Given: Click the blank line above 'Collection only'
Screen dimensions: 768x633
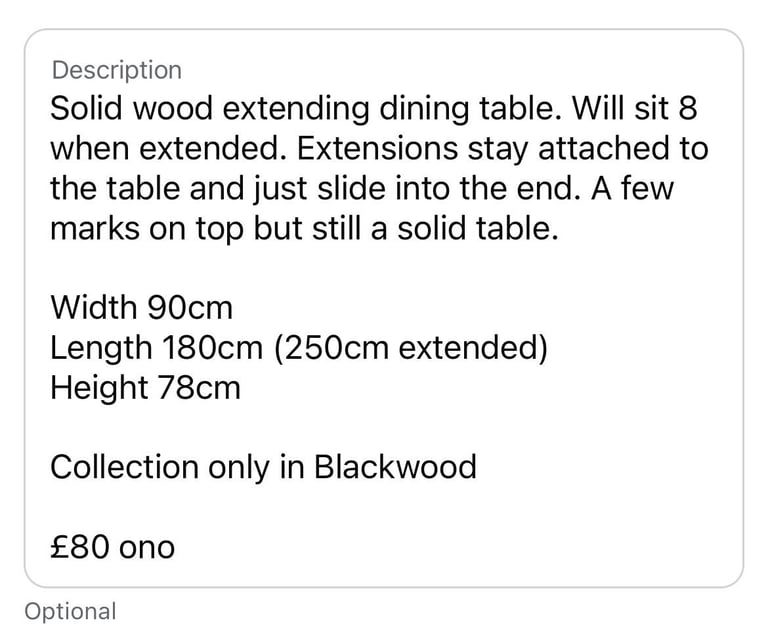Looking at the screenshot, I should (384, 427).
